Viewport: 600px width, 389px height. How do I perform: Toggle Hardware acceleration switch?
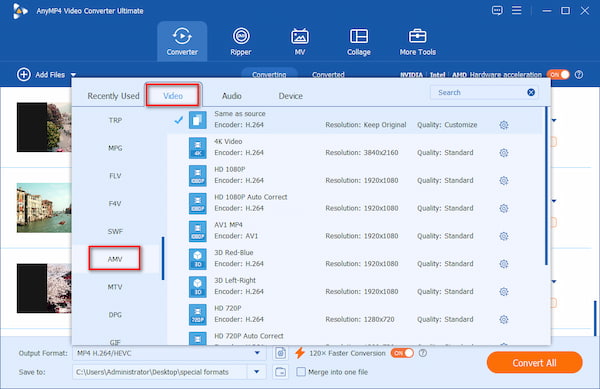point(558,75)
